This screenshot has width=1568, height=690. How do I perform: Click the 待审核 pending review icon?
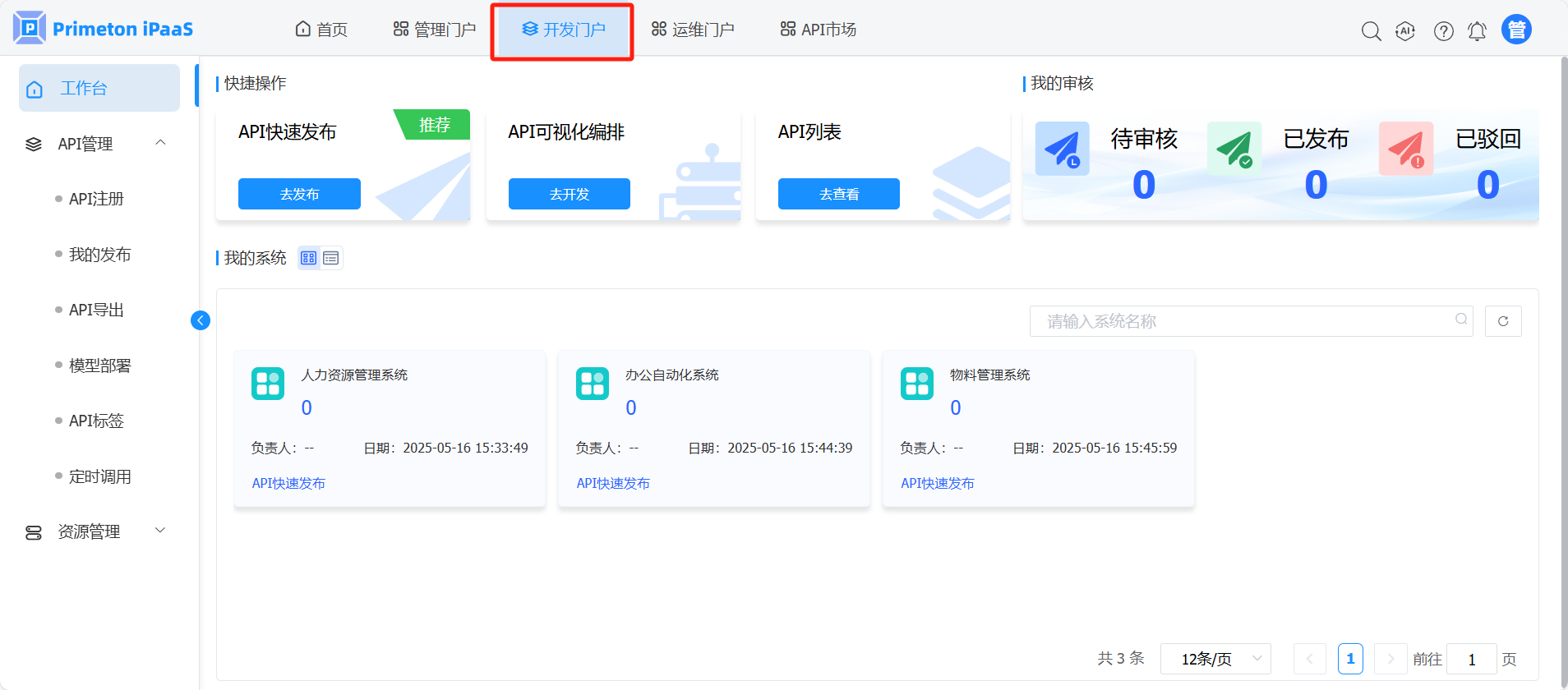pyautogui.click(x=1062, y=149)
